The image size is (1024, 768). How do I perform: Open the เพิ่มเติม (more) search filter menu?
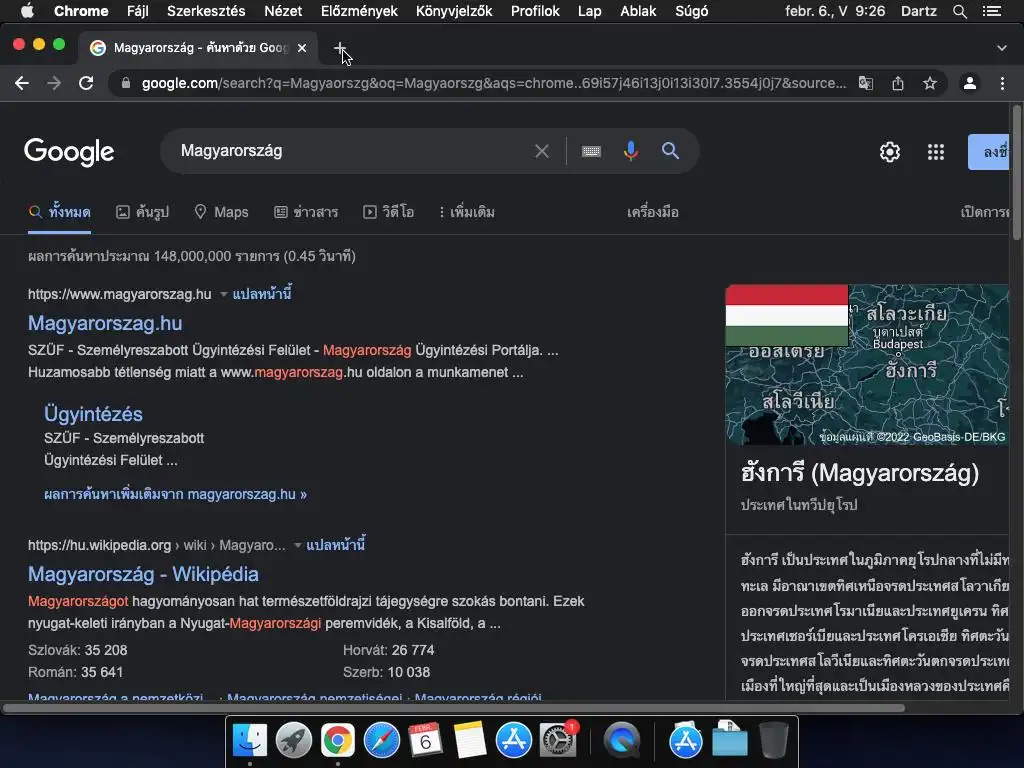tap(466, 212)
